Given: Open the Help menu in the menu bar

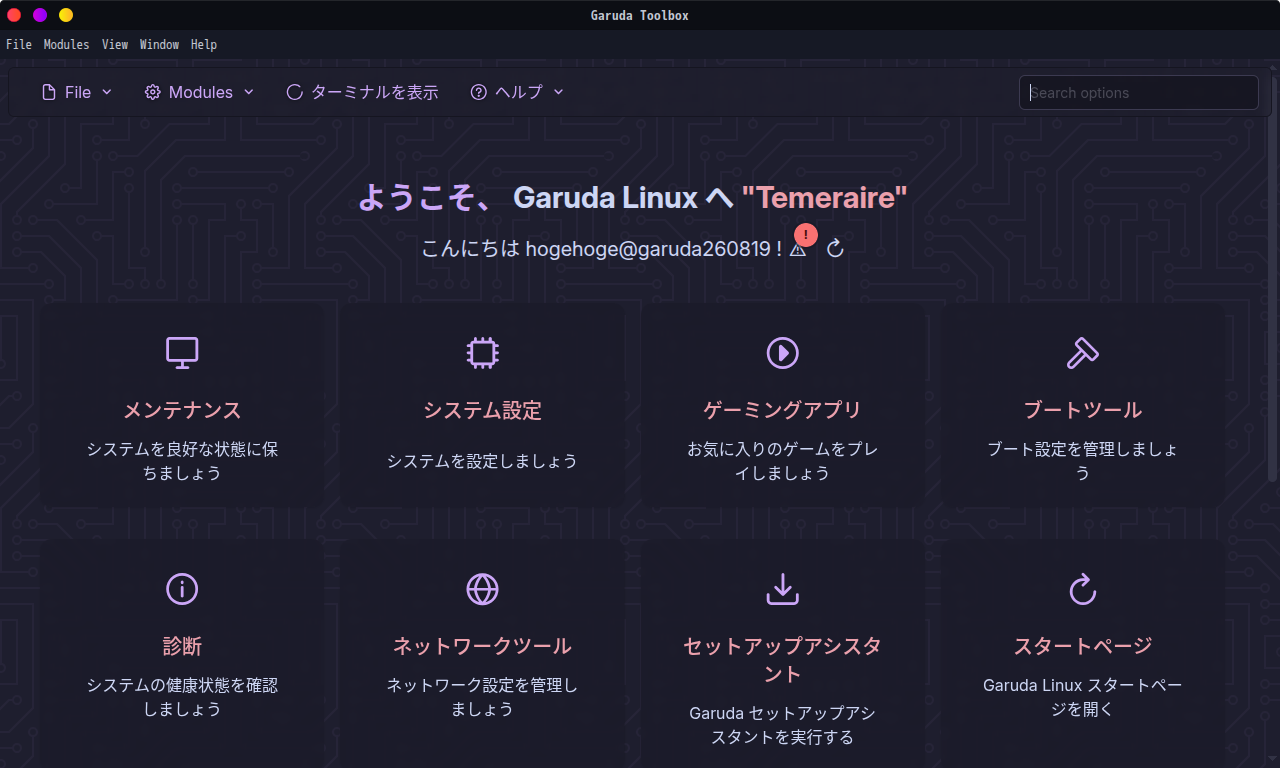Looking at the screenshot, I should click(204, 45).
